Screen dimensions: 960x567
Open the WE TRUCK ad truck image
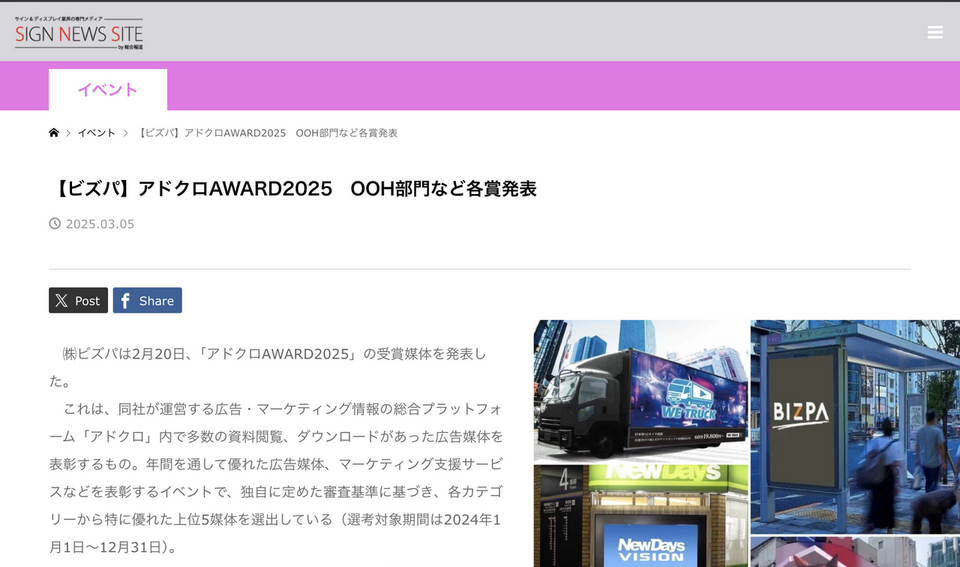pyautogui.click(x=640, y=391)
